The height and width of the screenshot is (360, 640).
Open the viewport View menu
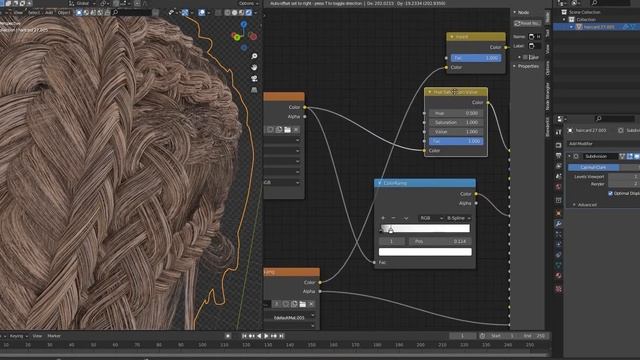point(18,13)
